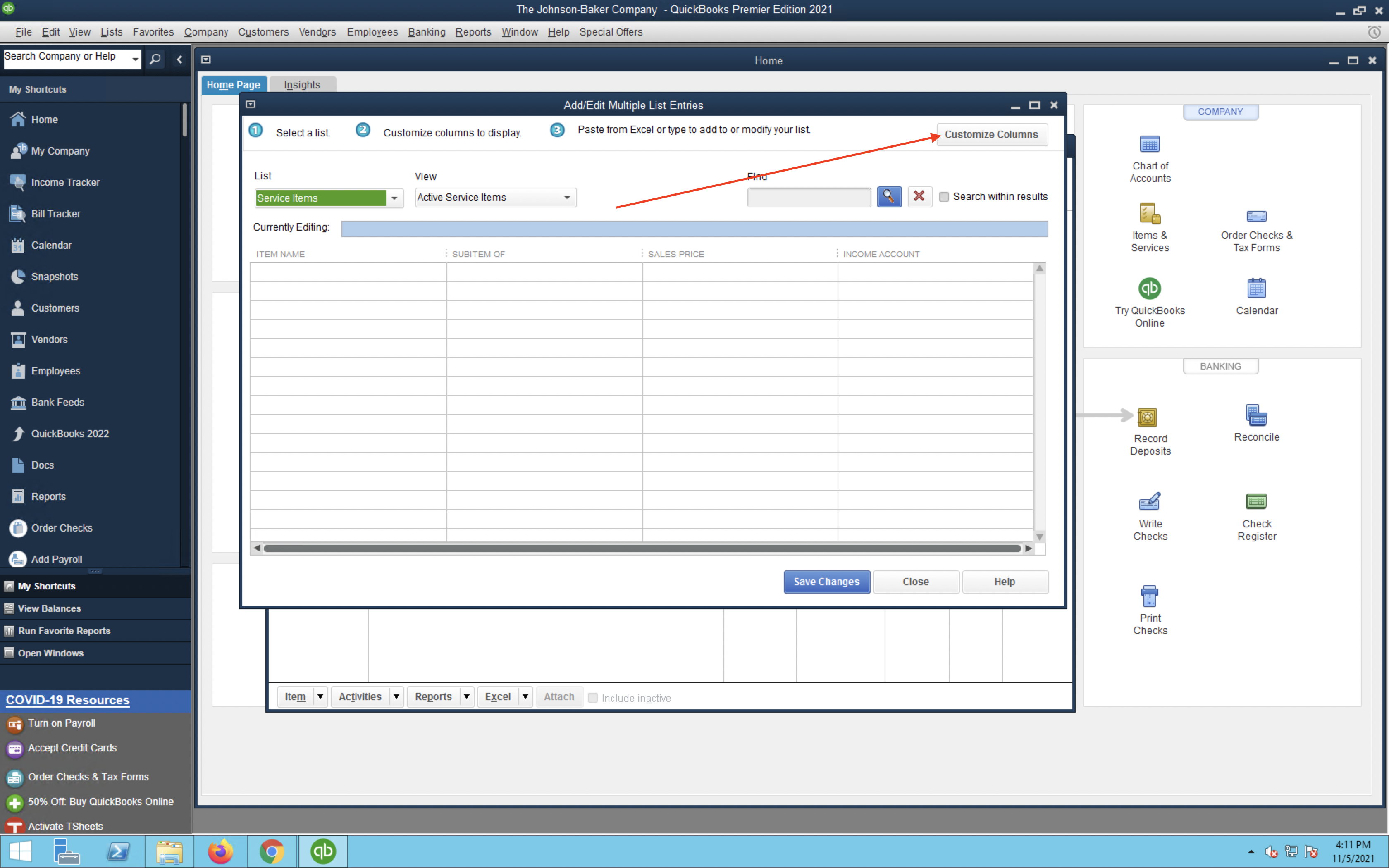Open the COVID-19 Resources link
The image size is (1389, 868).
[x=68, y=700]
